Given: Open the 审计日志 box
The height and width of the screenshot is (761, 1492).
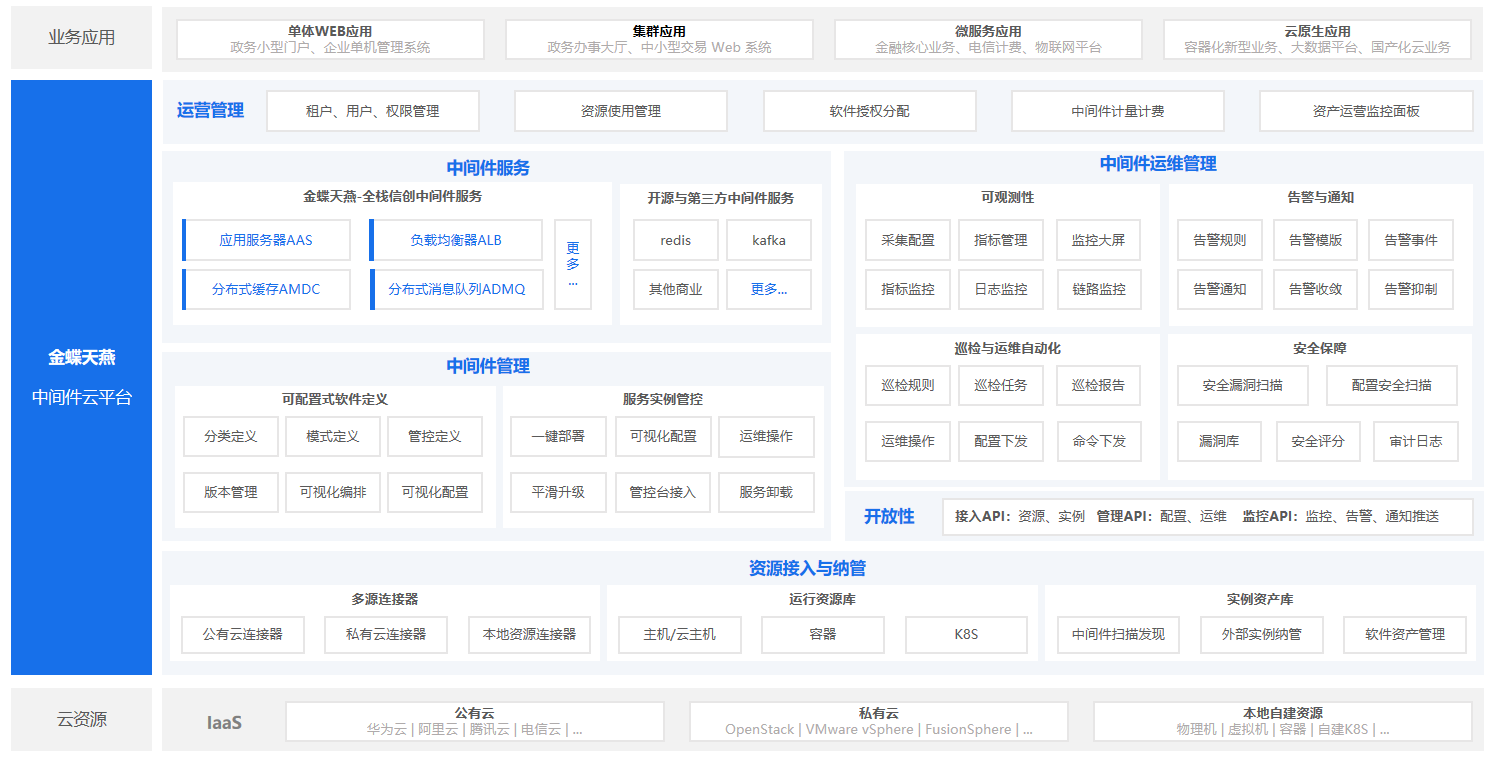Looking at the screenshot, I should tap(1416, 441).
